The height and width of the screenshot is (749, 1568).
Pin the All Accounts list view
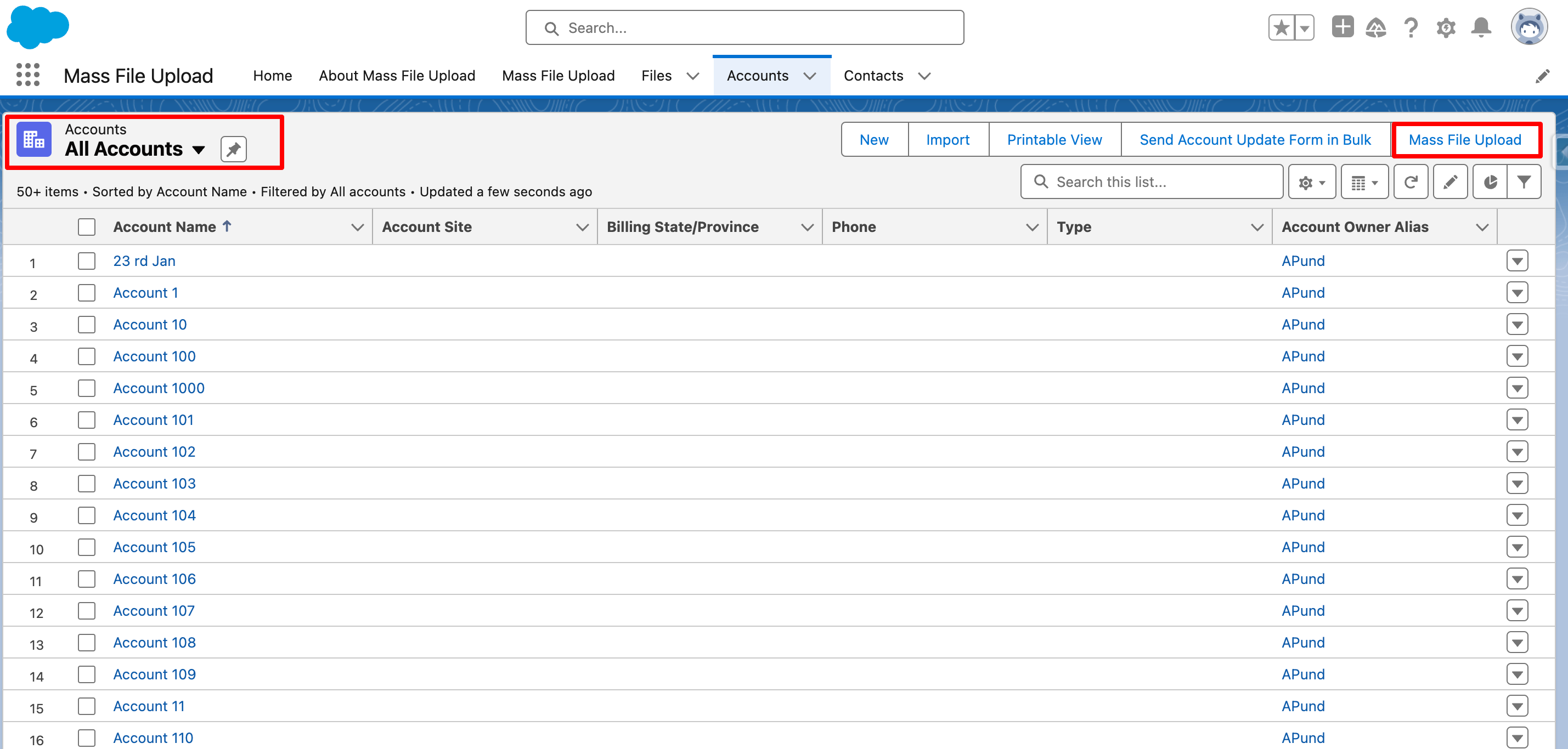pos(233,149)
